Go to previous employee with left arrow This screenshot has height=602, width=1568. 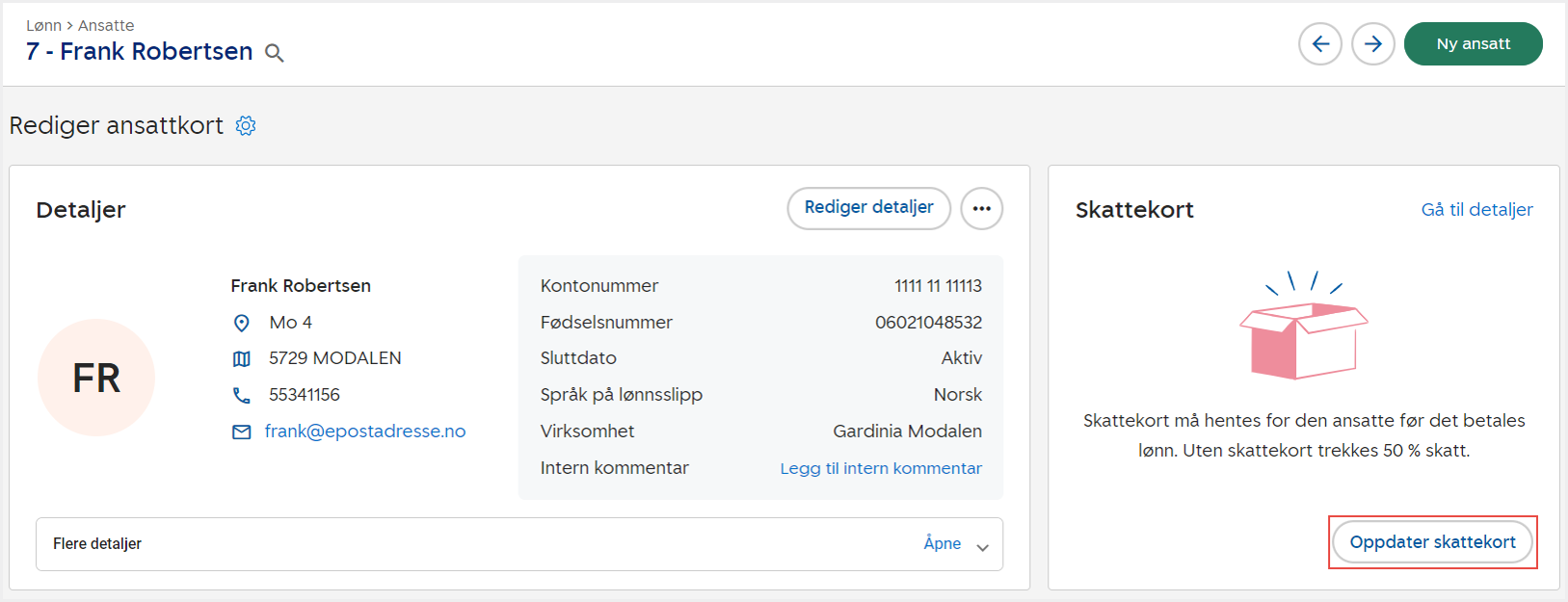pyautogui.click(x=1319, y=44)
